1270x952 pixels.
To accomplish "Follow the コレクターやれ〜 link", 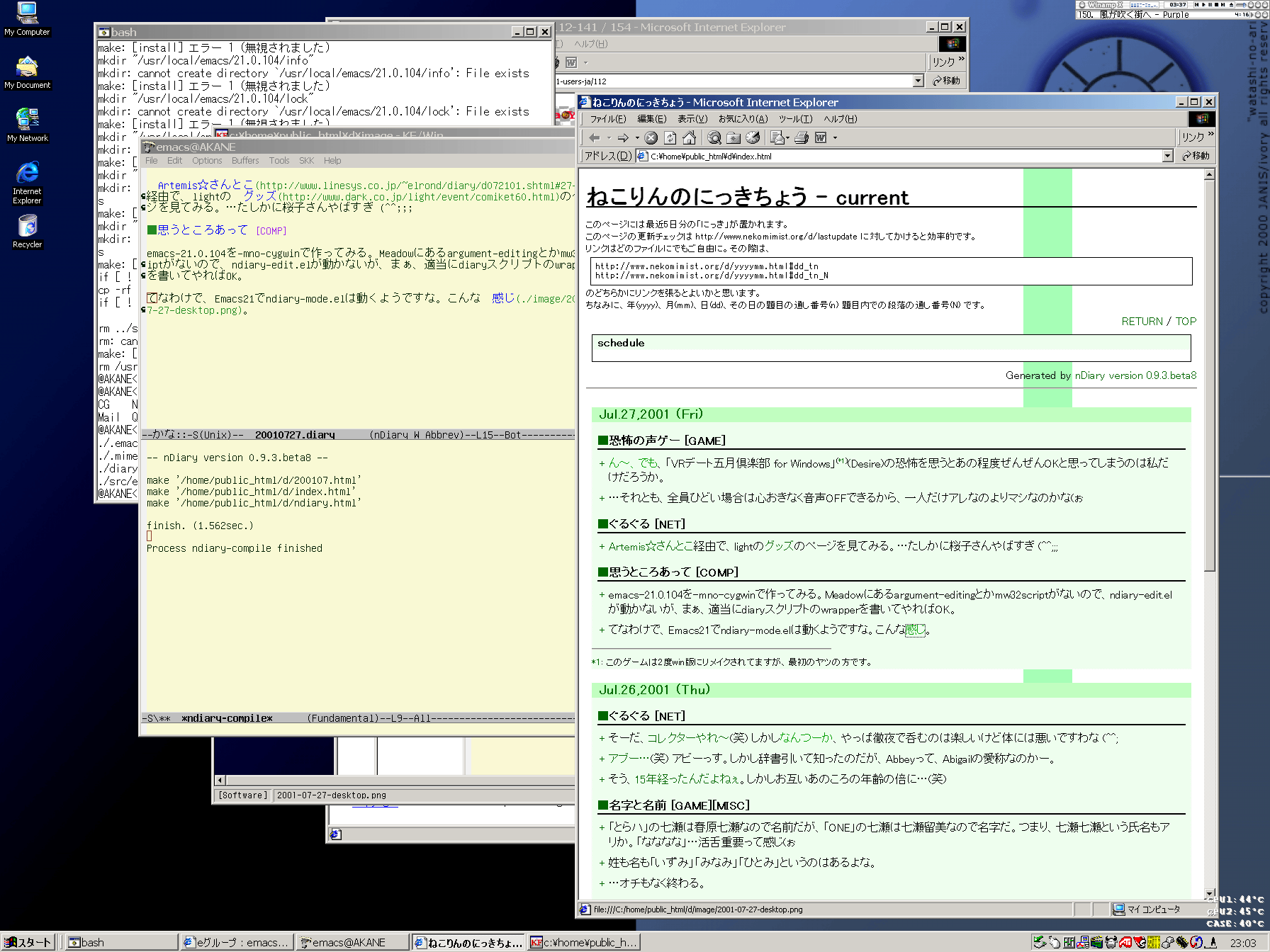I will (x=687, y=737).
